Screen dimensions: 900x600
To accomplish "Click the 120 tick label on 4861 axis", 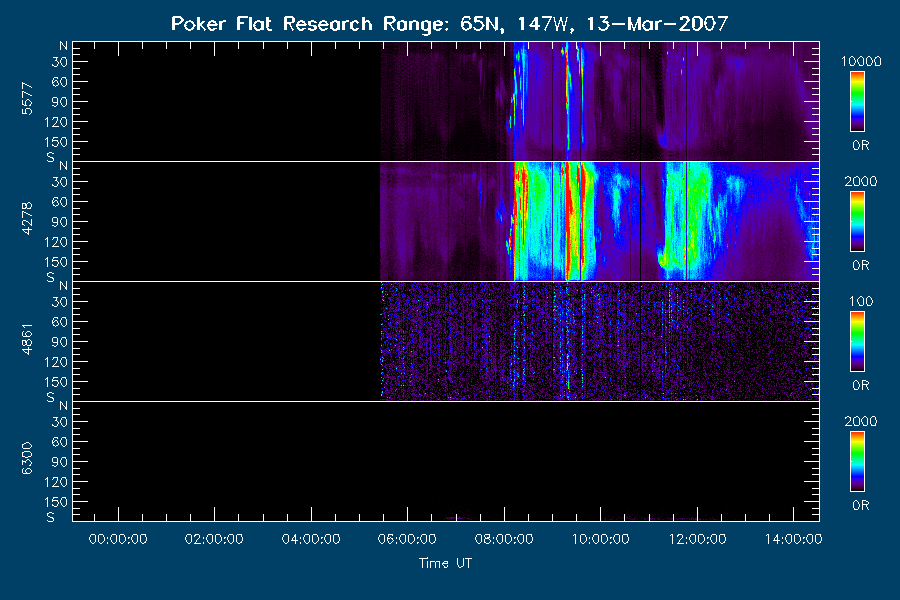I will click(56, 362).
